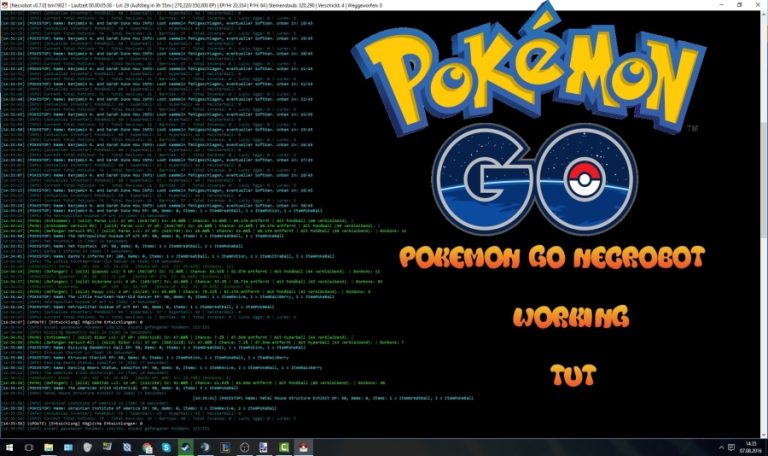Open the taskbar clock and date

coord(750,447)
